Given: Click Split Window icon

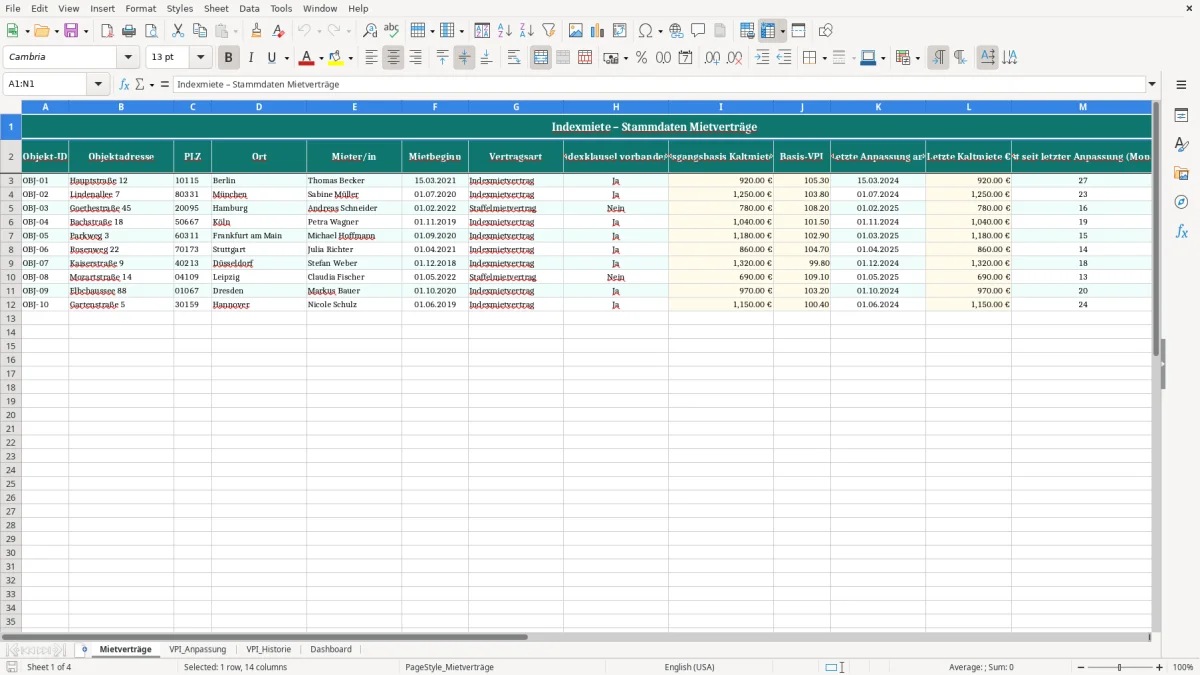Looking at the screenshot, I should 798,31.
